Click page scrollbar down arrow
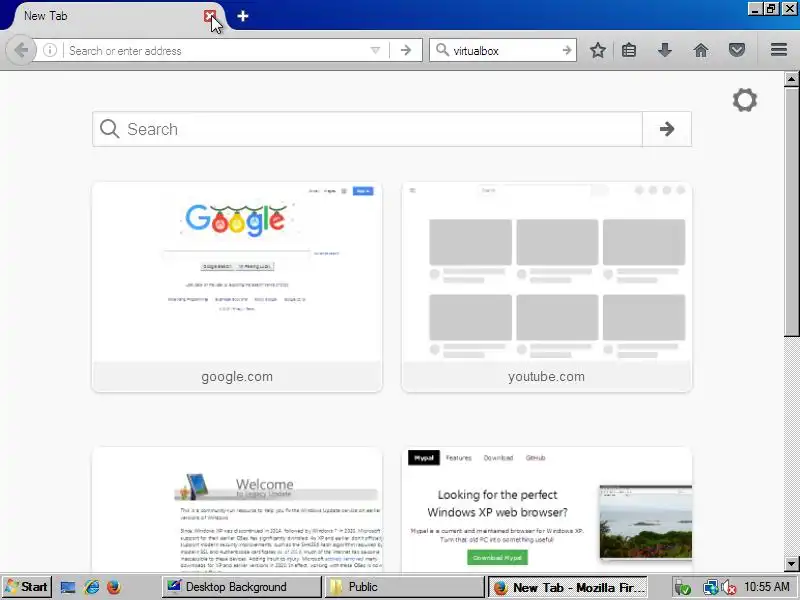Viewport: 800px width, 600px height. coord(791,564)
